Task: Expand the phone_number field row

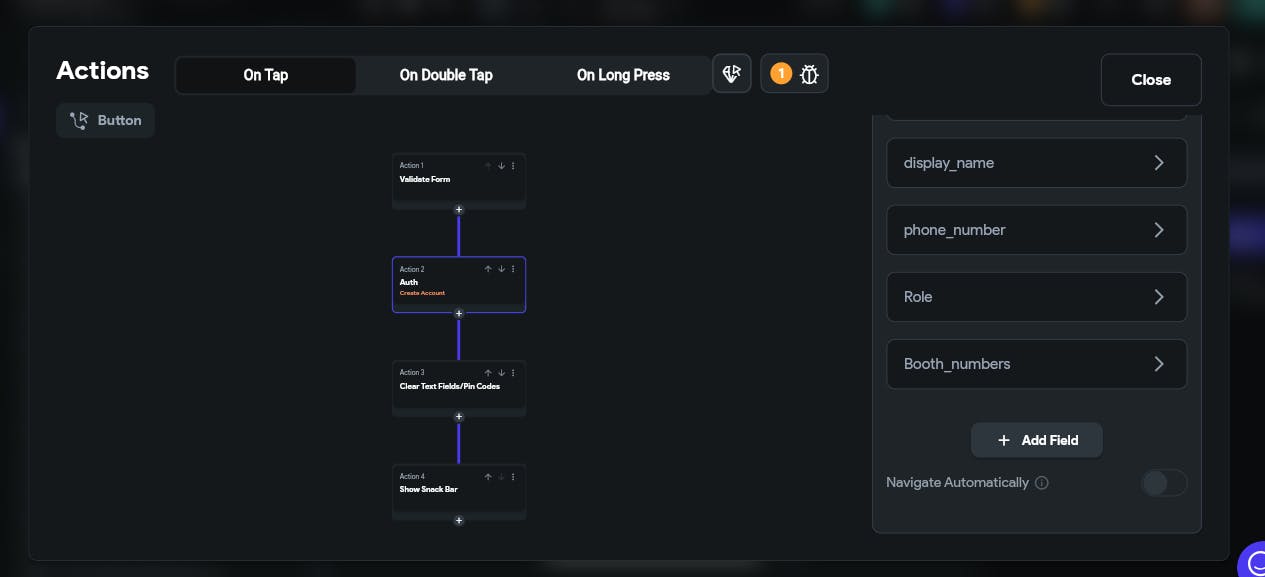Action: pyautogui.click(x=1036, y=230)
